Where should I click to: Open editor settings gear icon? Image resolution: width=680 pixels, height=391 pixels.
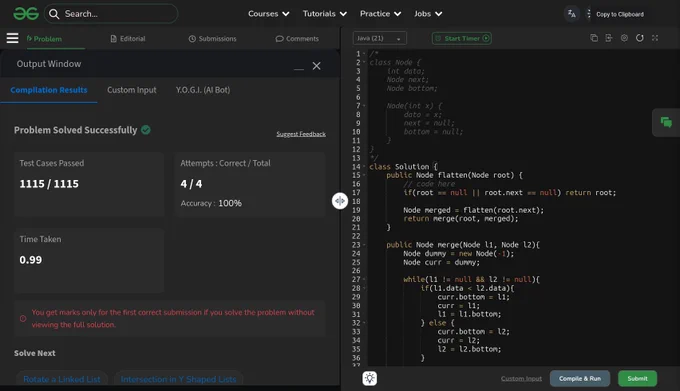point(624,38)
